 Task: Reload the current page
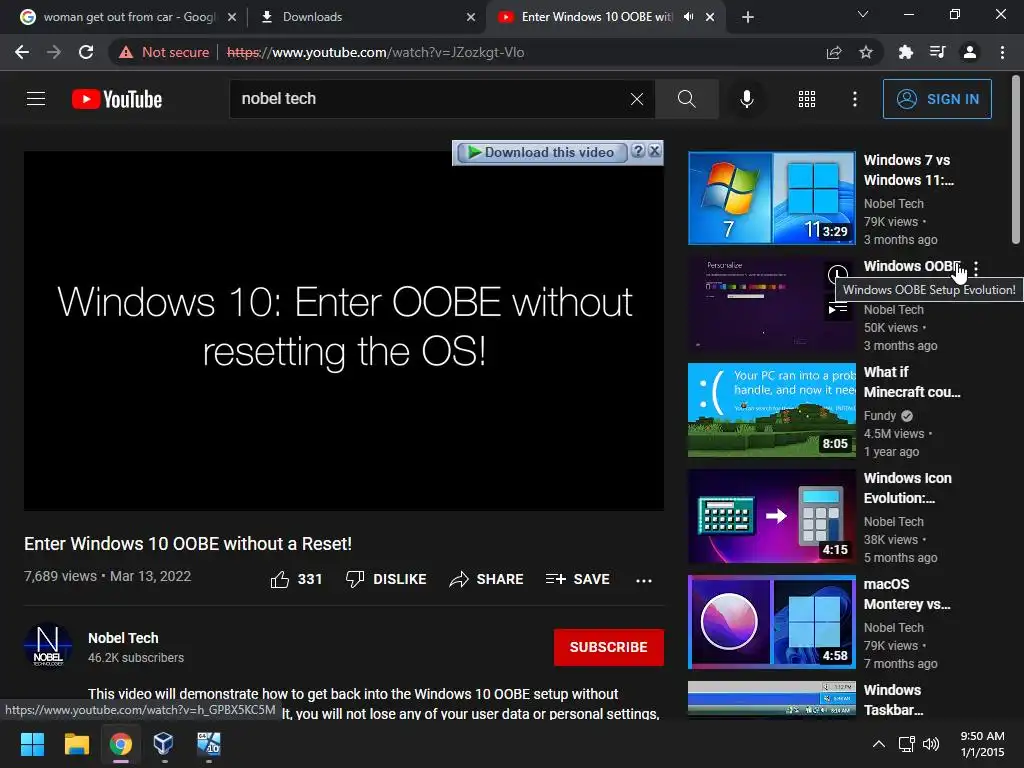click(x=86, y=52)
